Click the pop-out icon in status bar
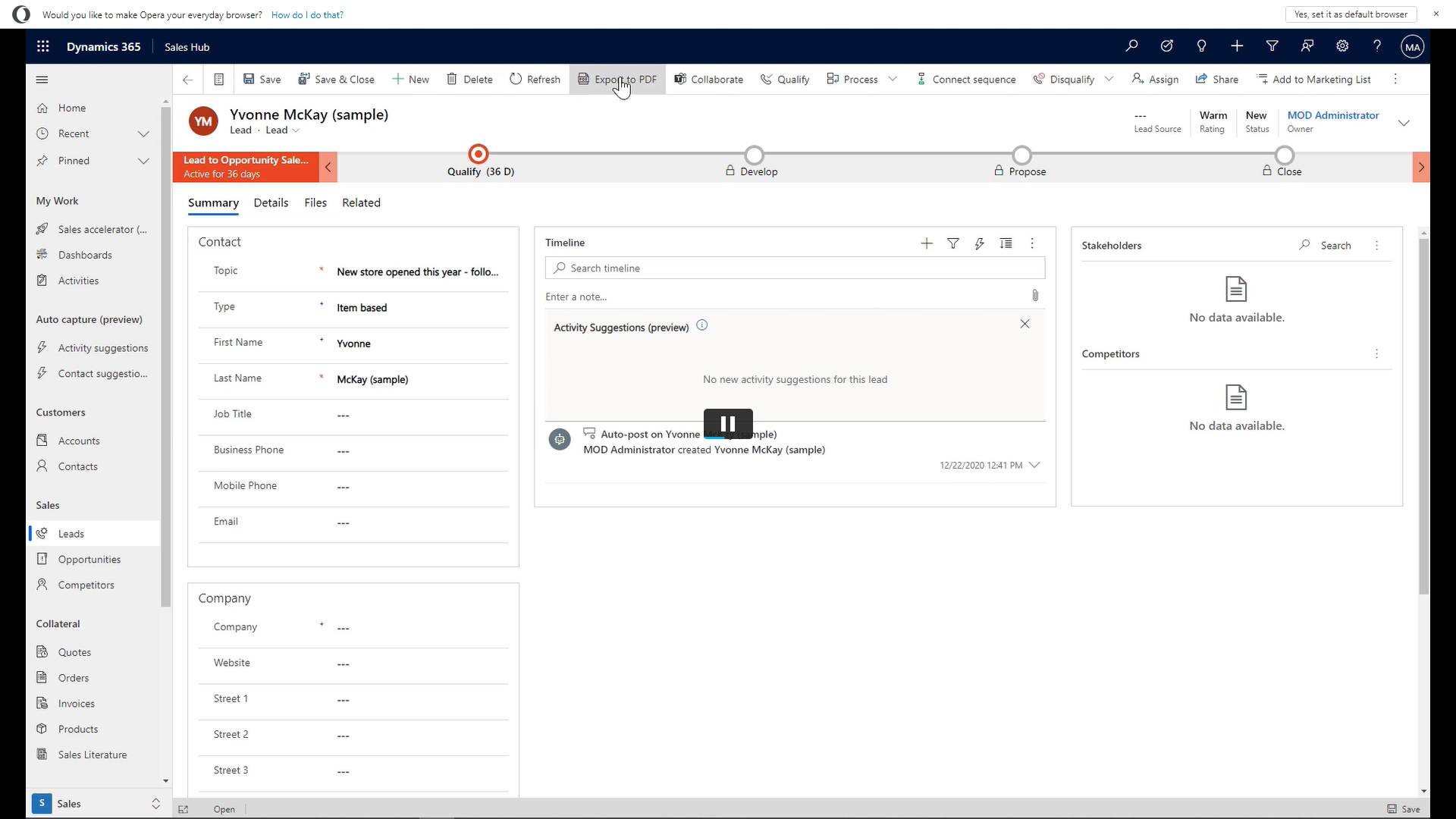This screenshot has height=819, width=1456. pyautogui.click(x=184, y=809)
